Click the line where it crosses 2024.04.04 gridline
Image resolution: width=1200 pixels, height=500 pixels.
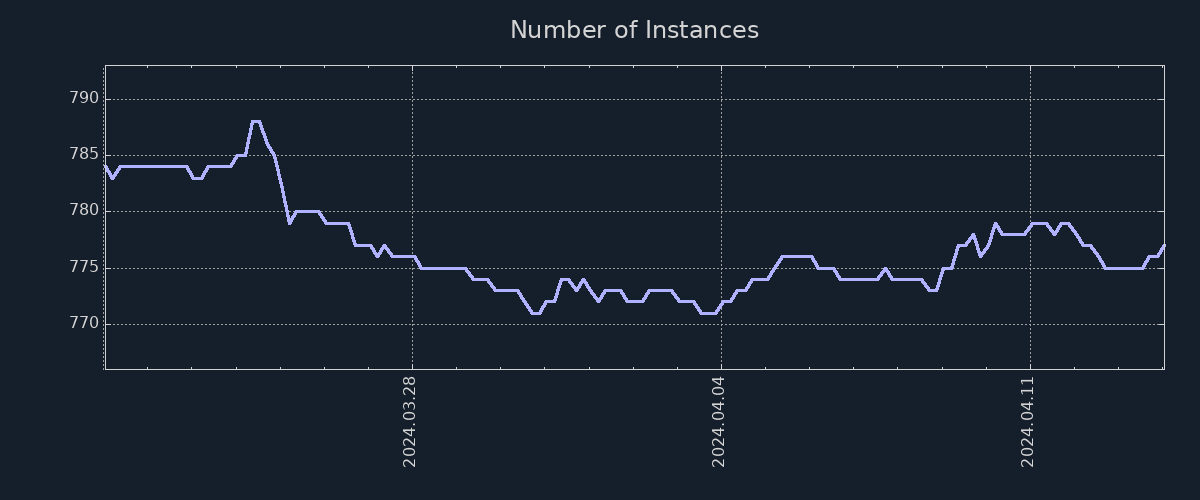click(721, 302)
